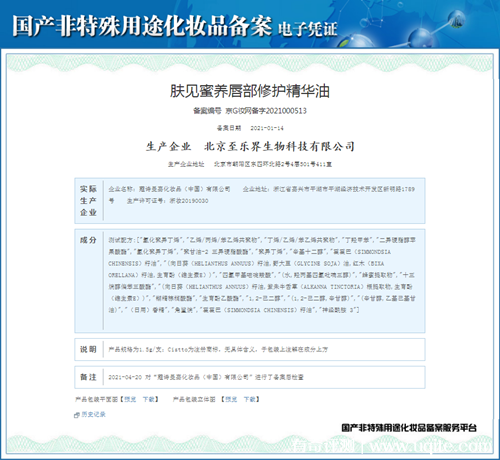Click inside the ingredients list text

click(262, 275)
